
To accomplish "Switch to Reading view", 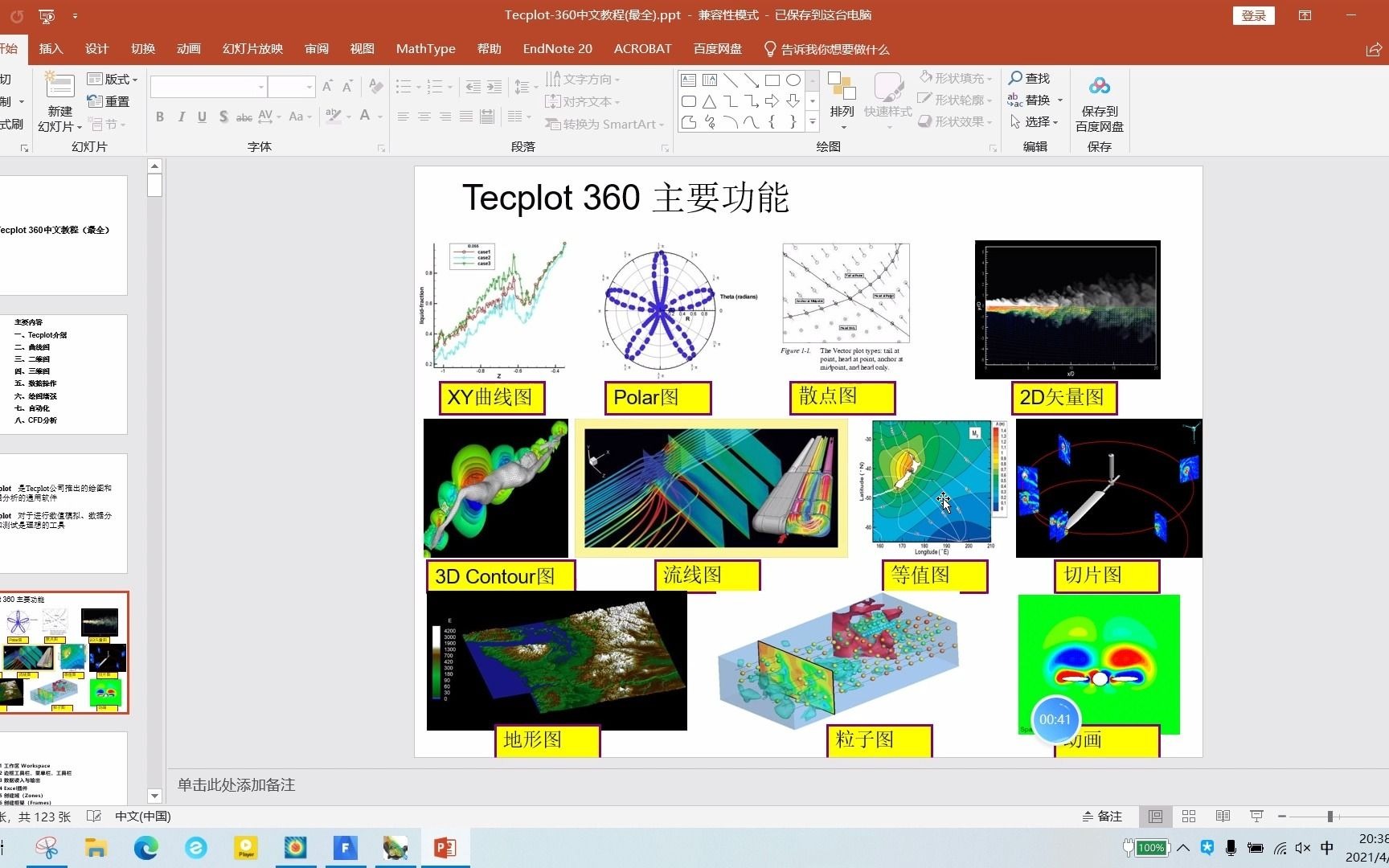I will pyautogui.click(x=1223, y=816).
